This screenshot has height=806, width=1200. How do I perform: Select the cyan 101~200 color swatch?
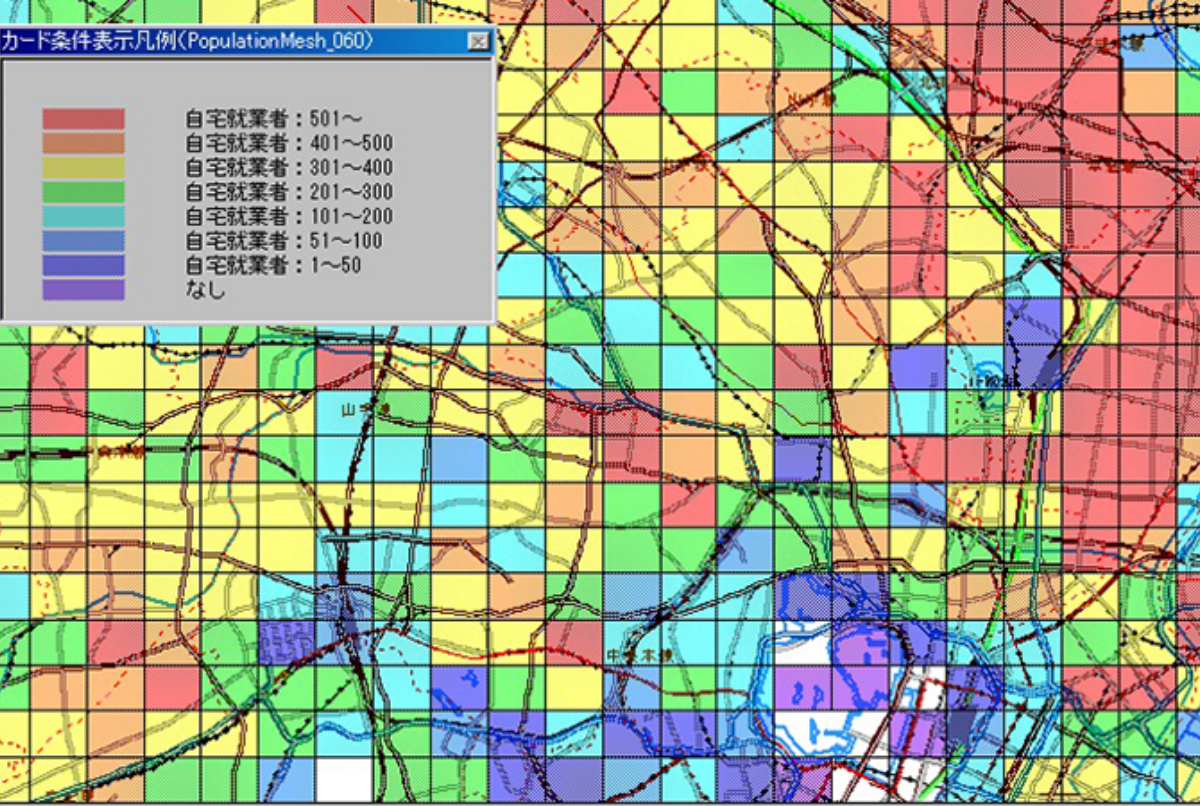click(83, 216)
